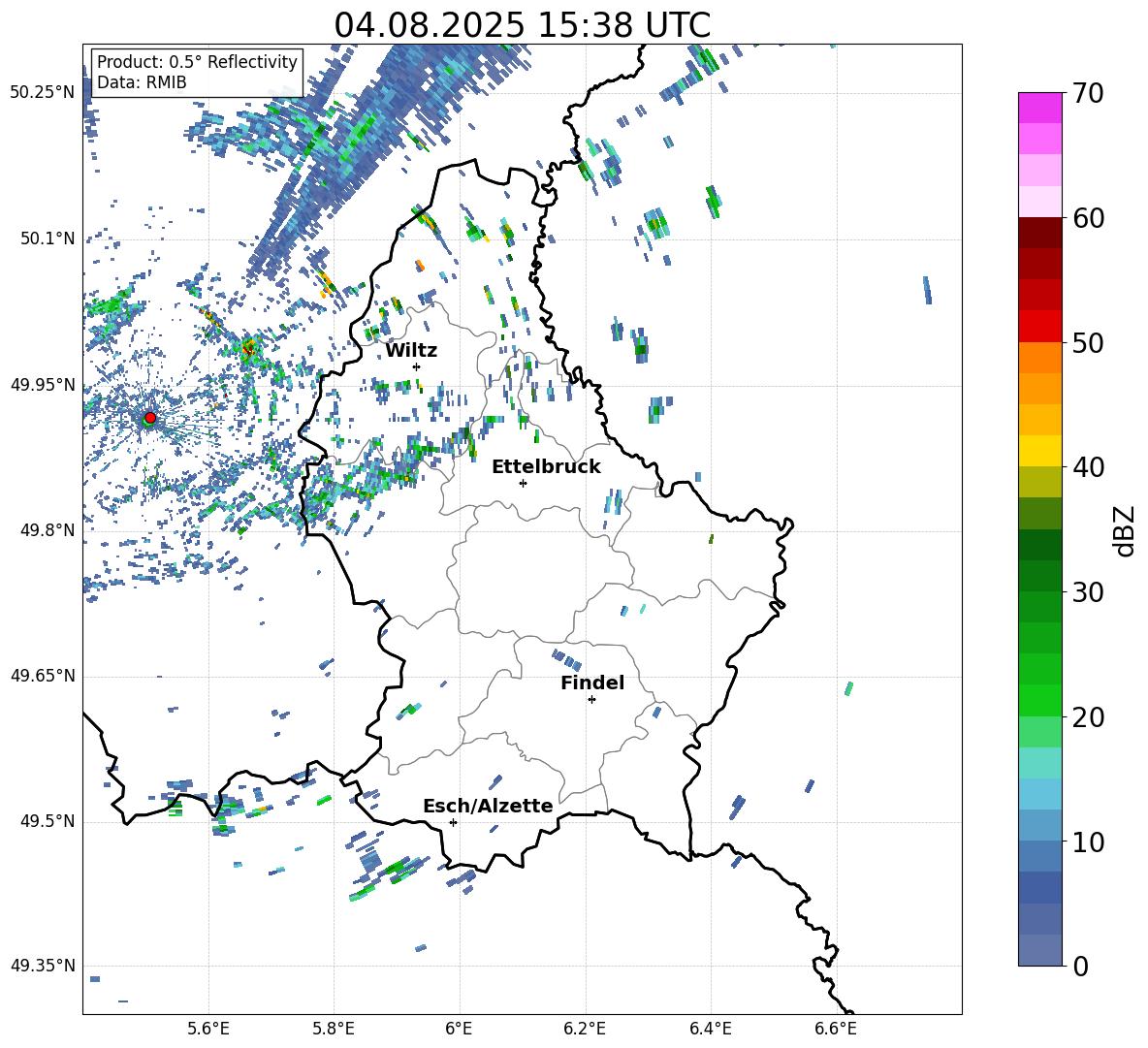Click the 49.8°N latitude label
Image resolution: width=1148 pixels, height=1048 pixels.
pos(47,530)
